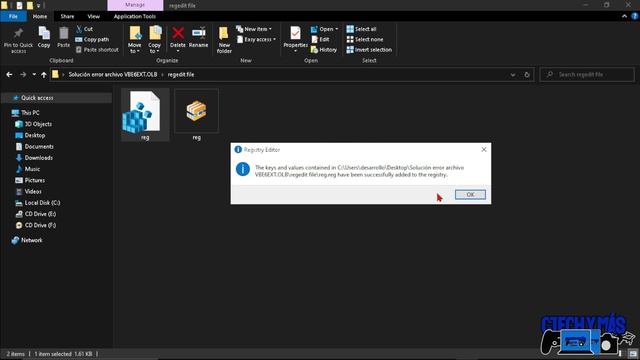Switch to Application Tools tab
Screen dimensions: 640x360
[135, 16]
